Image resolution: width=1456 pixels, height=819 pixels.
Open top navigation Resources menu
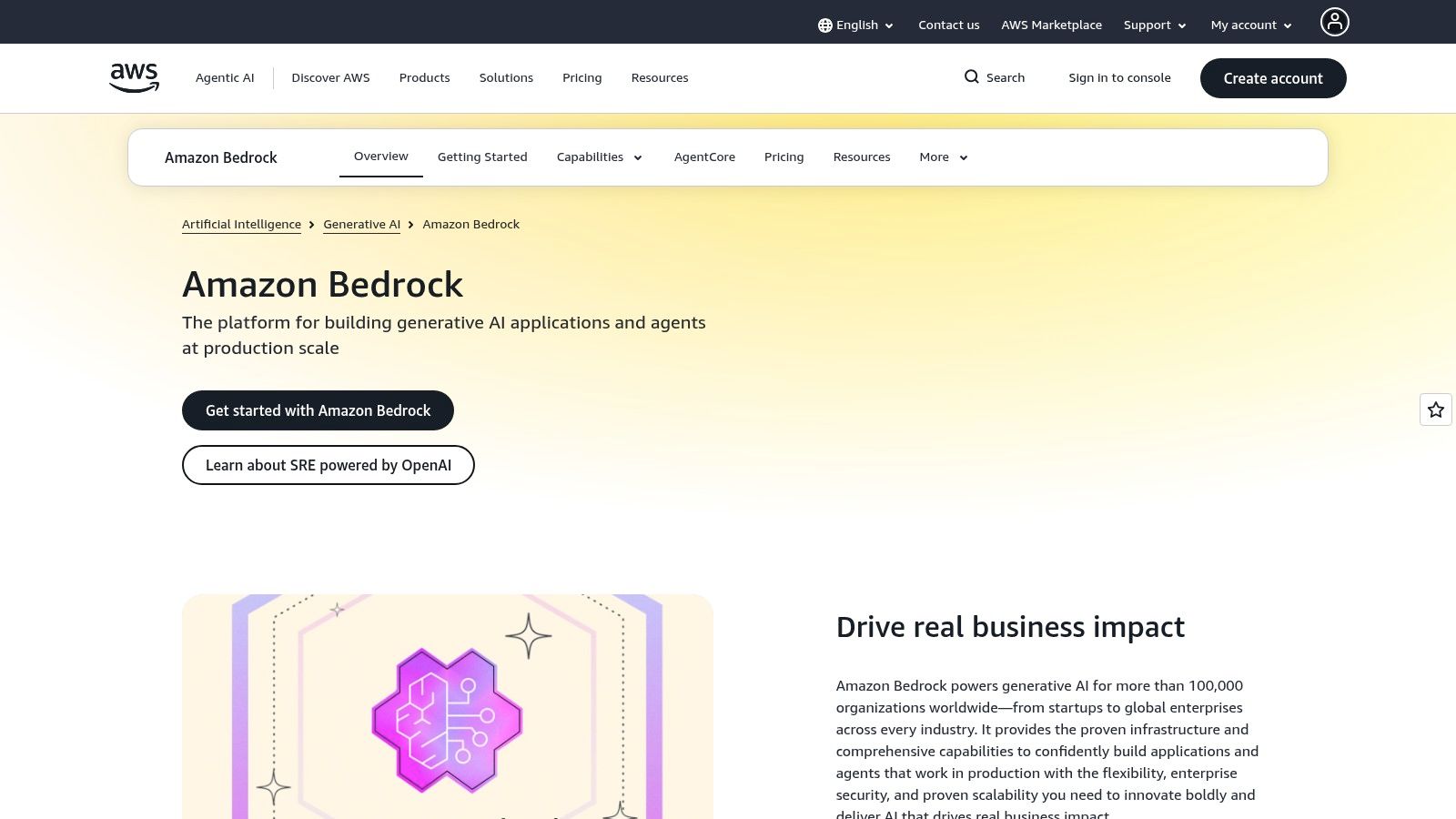[660, 78]
